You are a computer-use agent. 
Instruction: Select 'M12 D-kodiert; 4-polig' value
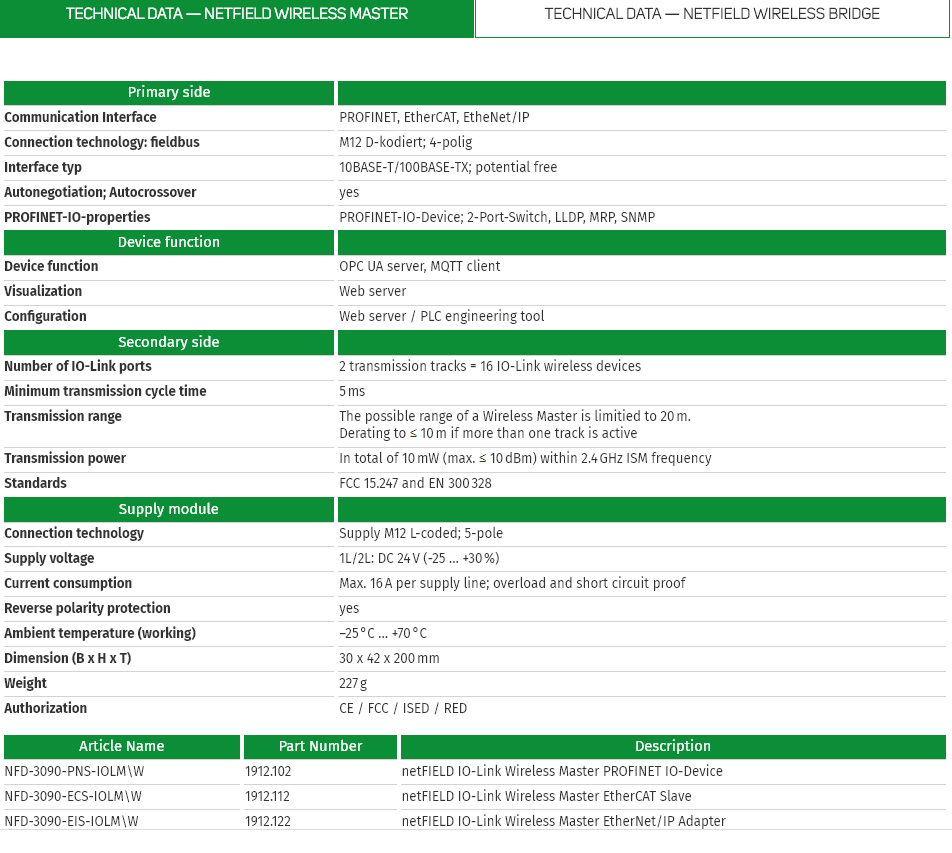406,142
